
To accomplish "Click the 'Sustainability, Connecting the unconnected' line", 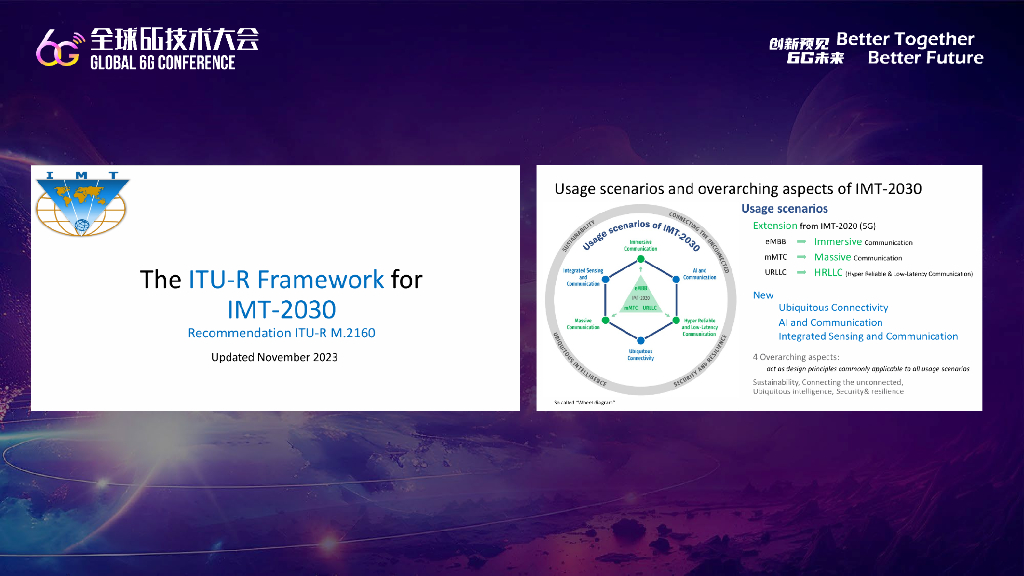I will tap(828, 382).
